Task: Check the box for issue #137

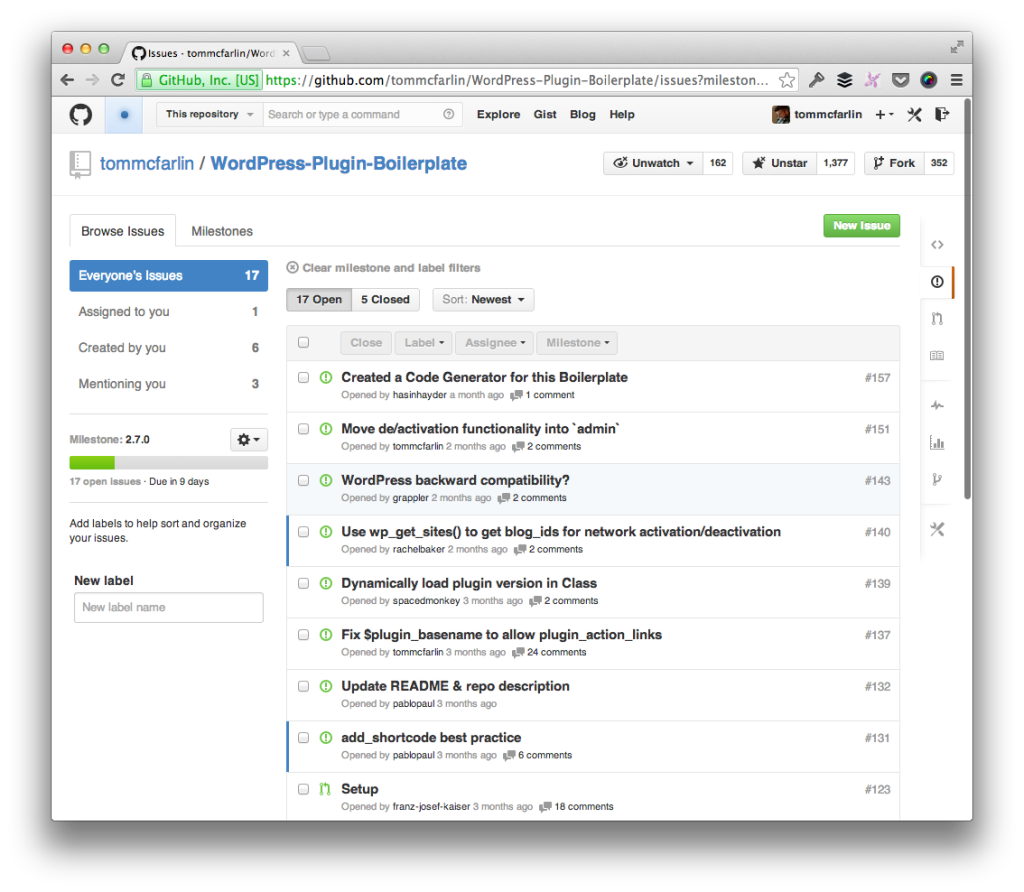Action: 304,635
